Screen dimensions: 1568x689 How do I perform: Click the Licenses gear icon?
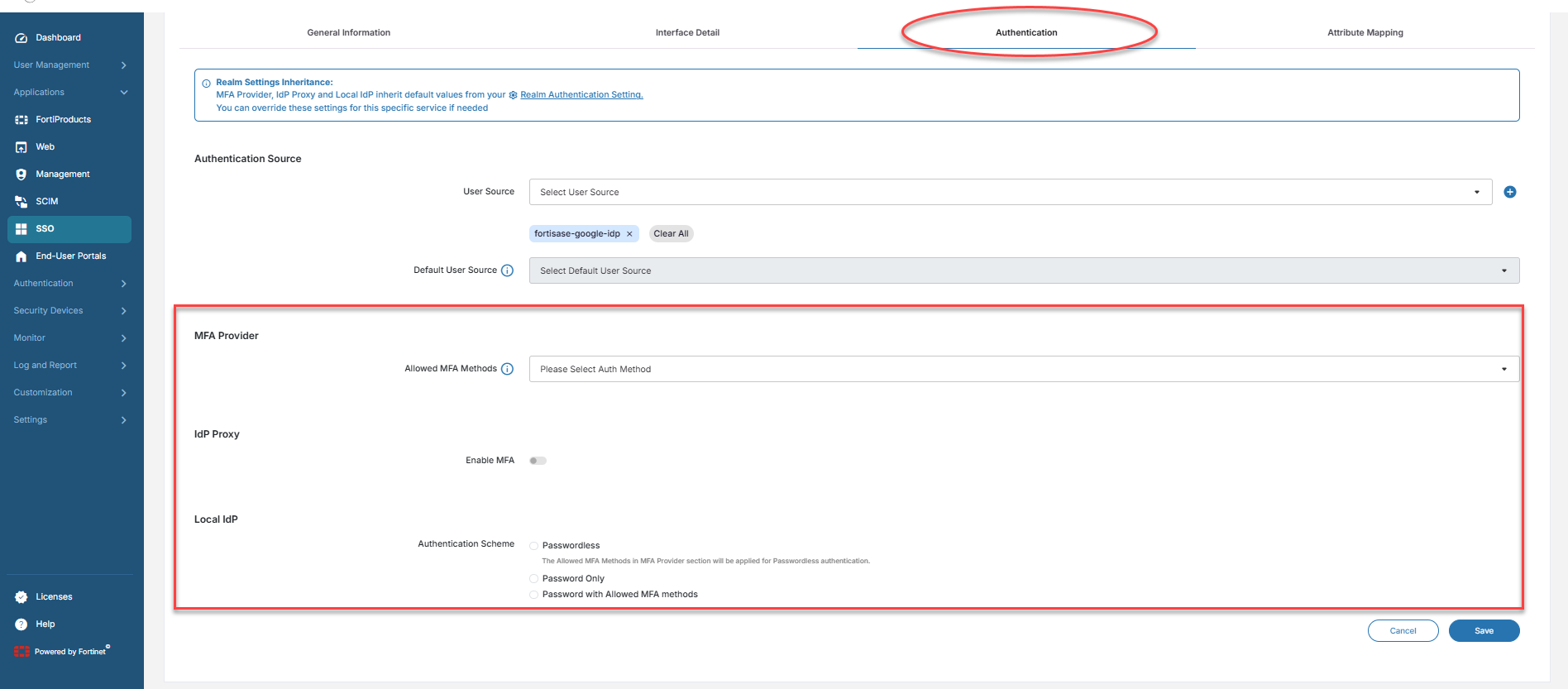22,597
